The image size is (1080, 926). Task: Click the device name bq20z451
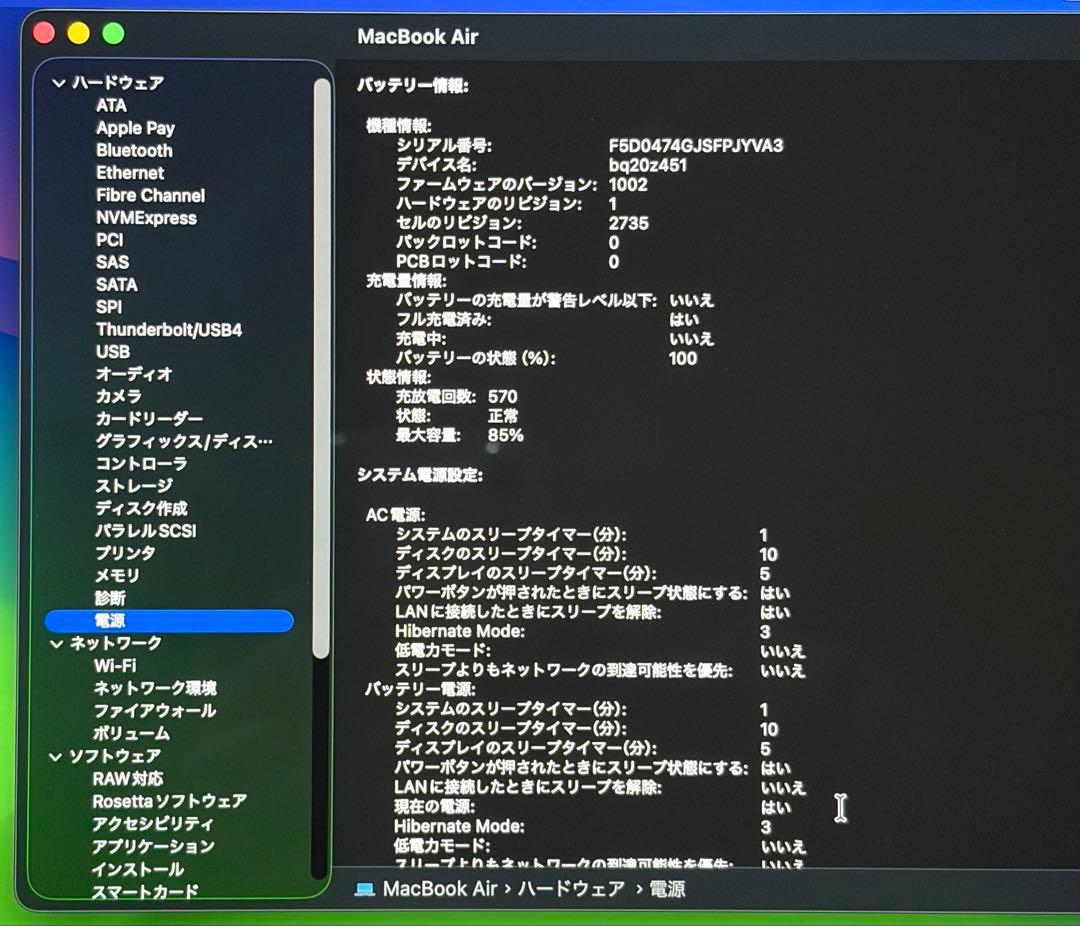tap(647, 165)
